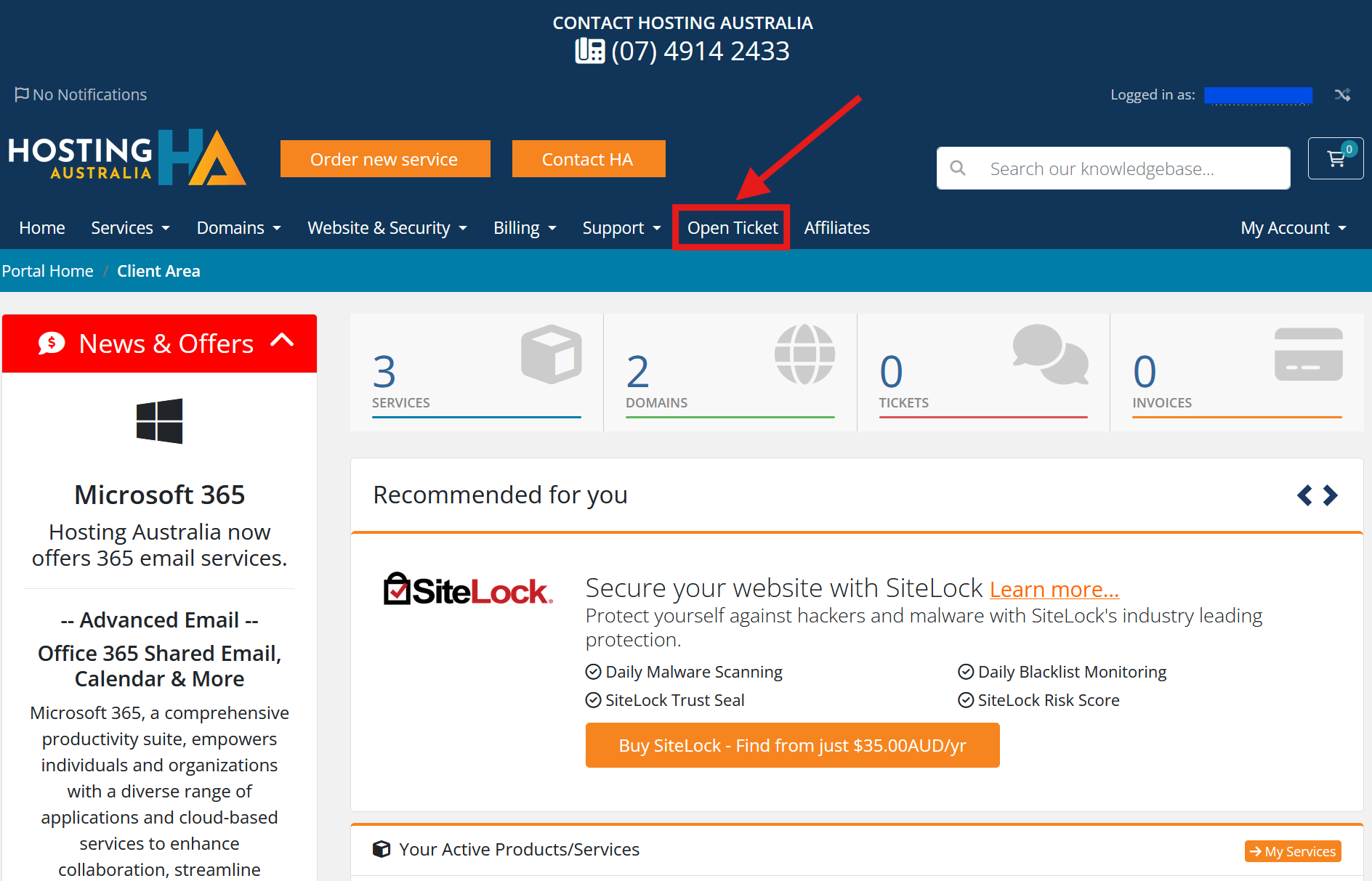Go to Home in the navigation bar
1372x881 pixels.
tap(42, 228)
